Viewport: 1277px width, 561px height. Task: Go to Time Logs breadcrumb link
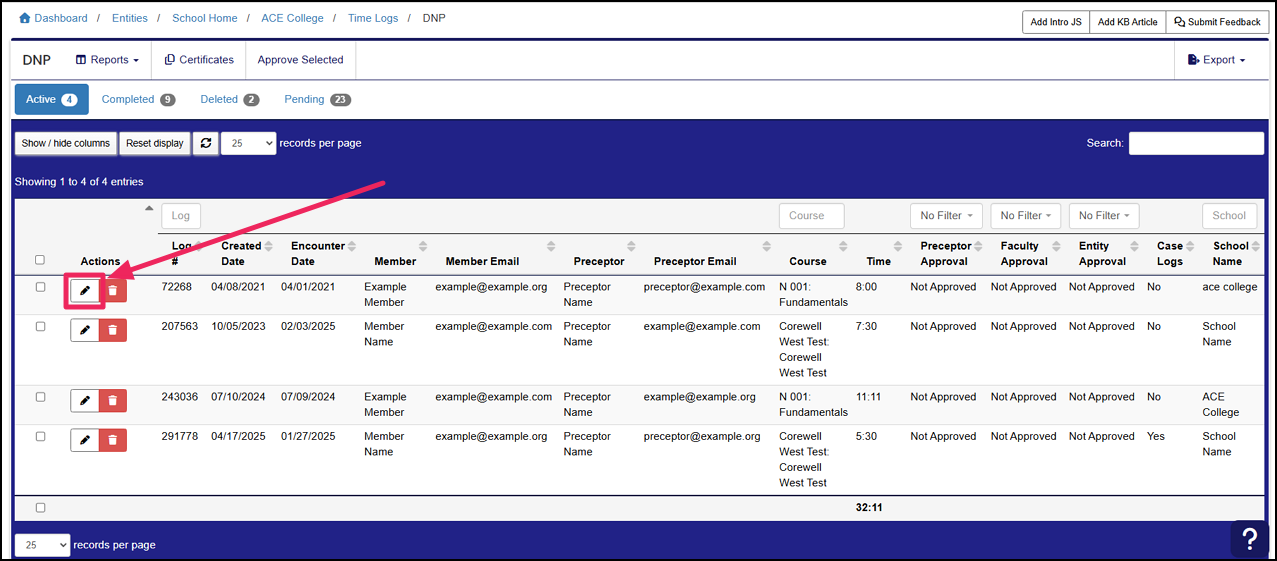(373, 18)
